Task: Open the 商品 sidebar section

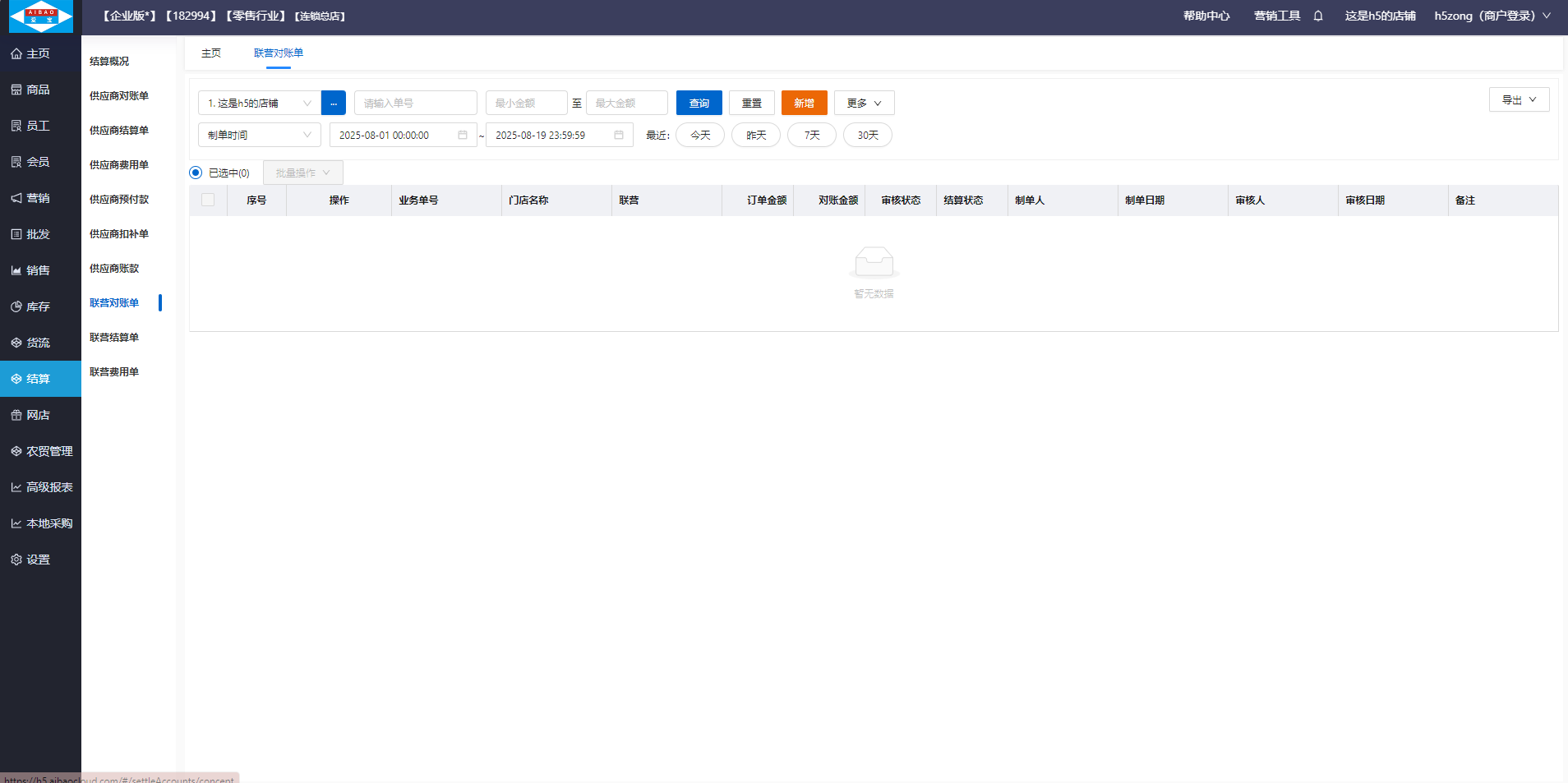Action: pos(38,90)
